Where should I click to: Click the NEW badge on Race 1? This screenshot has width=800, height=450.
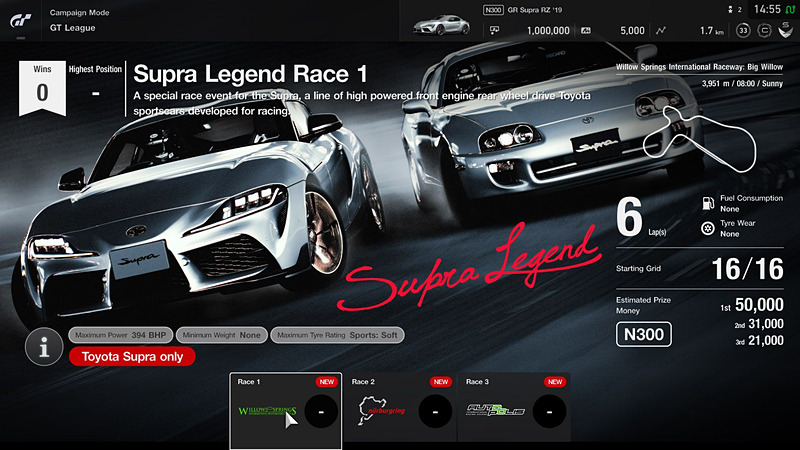click(x=327, y=382)
